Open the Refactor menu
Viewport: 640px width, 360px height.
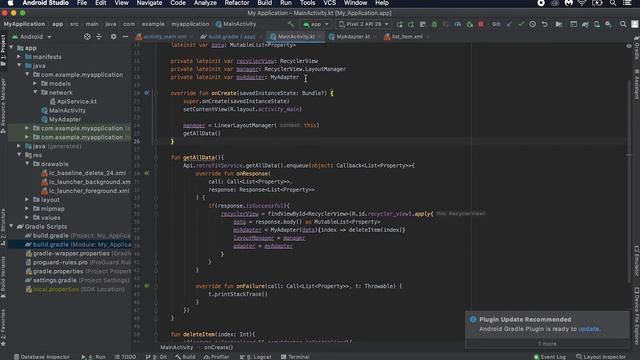(237, 3)
